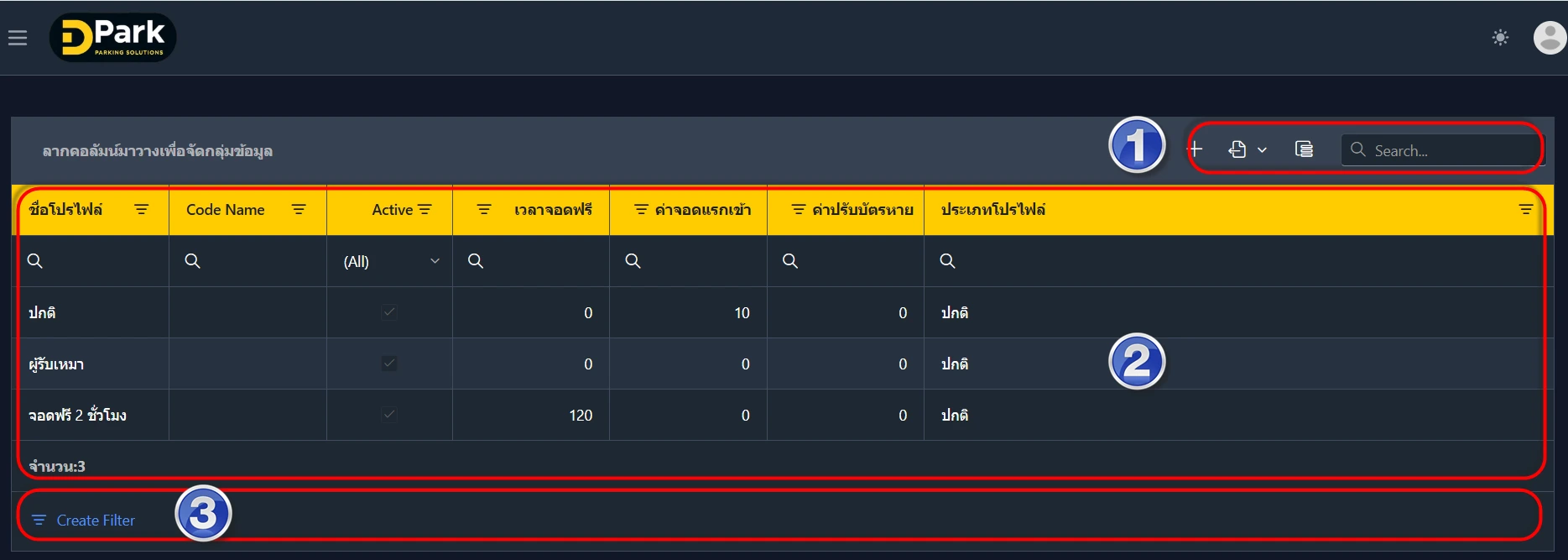Click the Create Filter link
This screenshot has width=1568, height=560.
(95, 521)
